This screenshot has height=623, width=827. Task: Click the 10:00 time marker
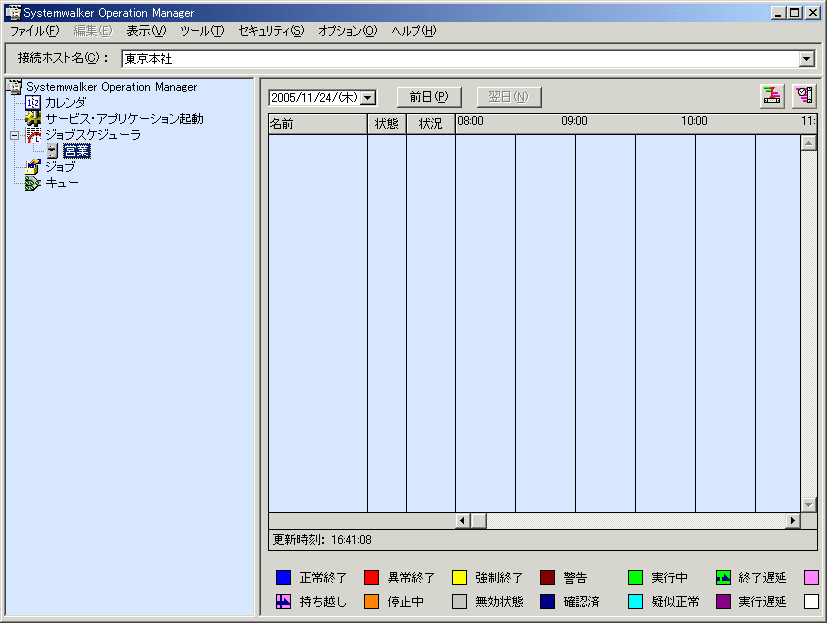point(694,121)
